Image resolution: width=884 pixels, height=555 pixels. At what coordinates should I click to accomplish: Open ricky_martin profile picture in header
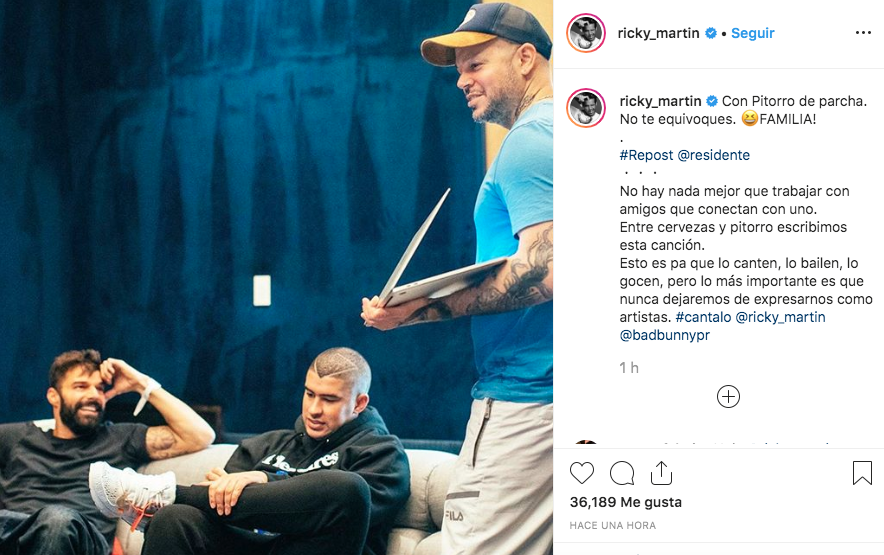pos(586,33)
